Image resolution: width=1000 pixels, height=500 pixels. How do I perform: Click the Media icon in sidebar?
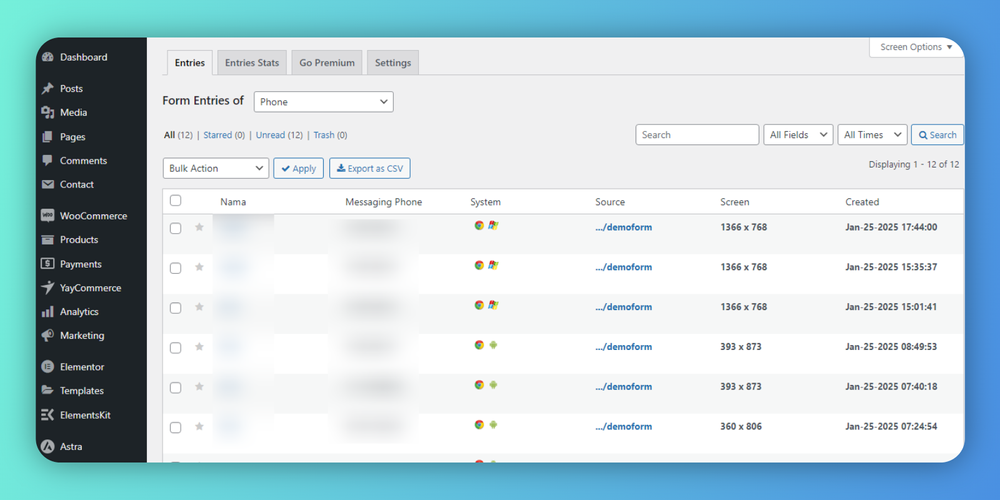47,112
